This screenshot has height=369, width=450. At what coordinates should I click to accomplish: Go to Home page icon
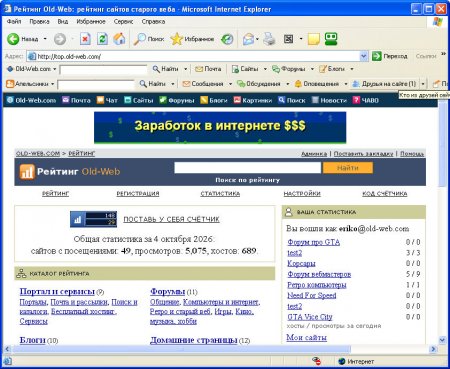[x=119, y=39]
